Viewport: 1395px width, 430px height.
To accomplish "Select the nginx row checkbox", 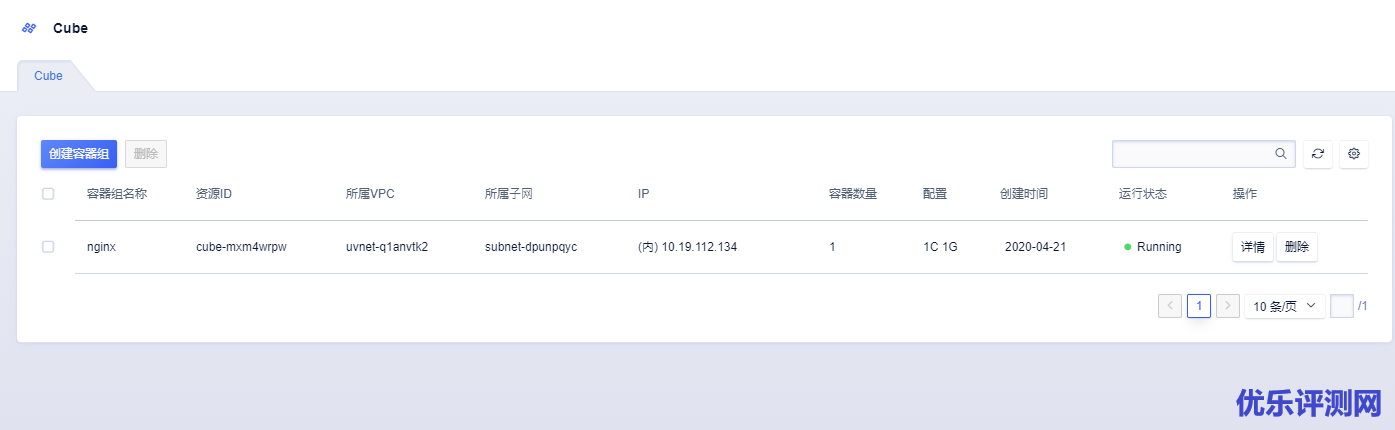I will (x=48, y=247).
